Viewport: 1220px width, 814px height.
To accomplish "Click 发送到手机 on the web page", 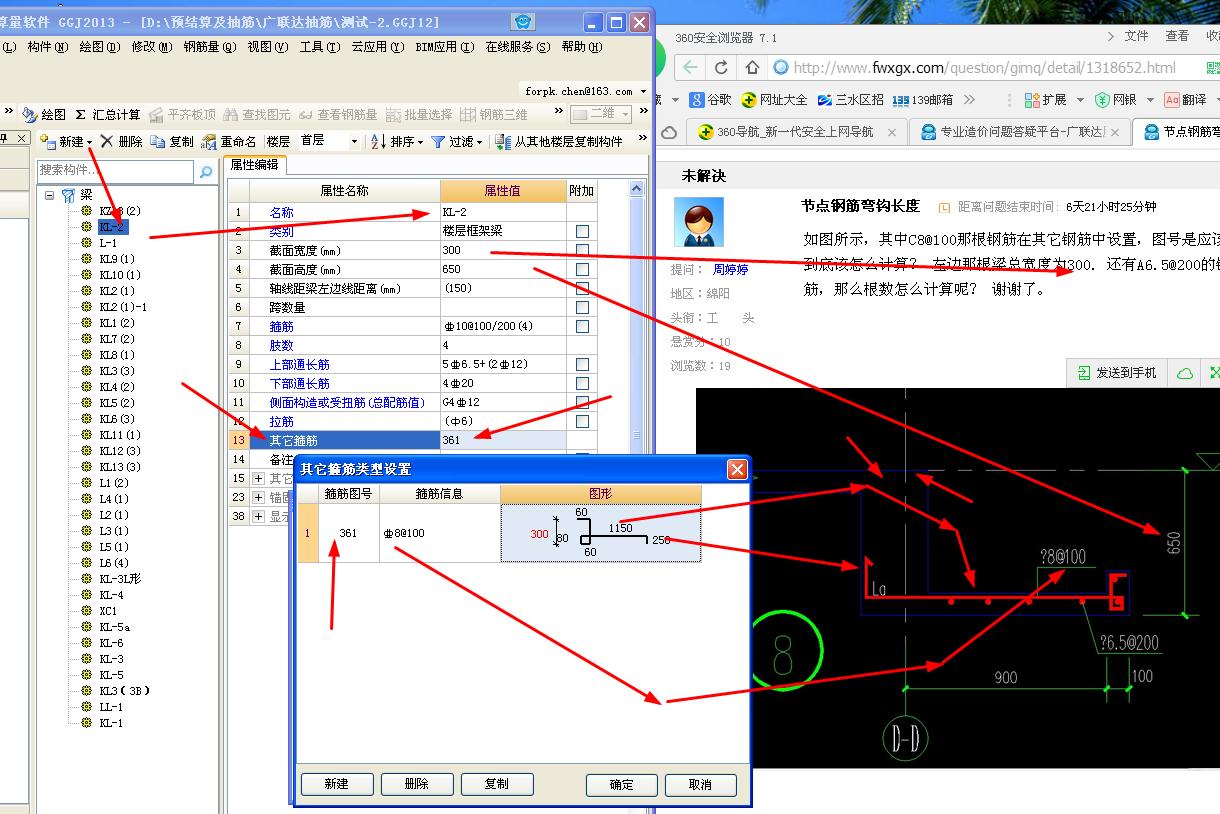I will click(1116, 373).
